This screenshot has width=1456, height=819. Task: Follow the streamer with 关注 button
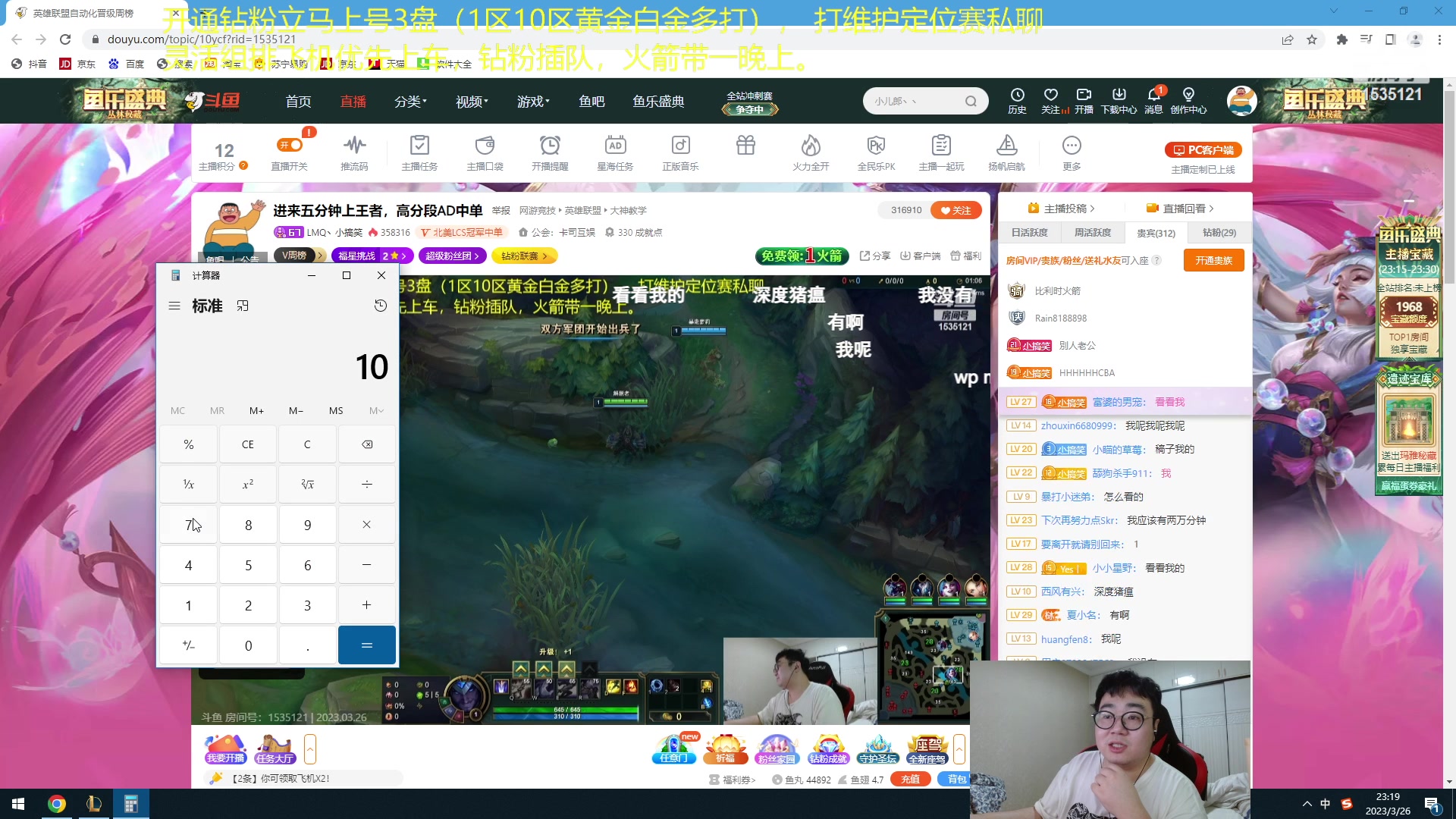coord(955,211)
